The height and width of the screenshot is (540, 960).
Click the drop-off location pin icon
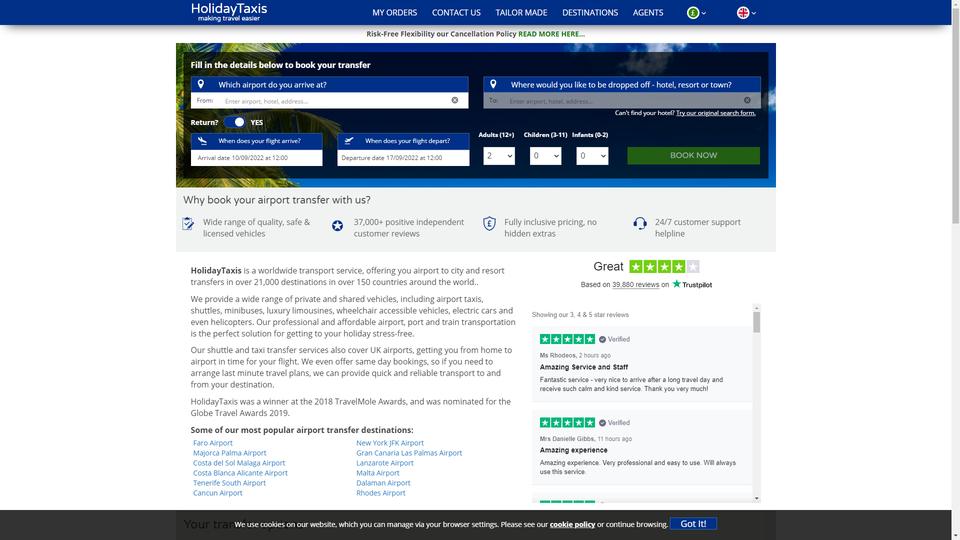493,84
